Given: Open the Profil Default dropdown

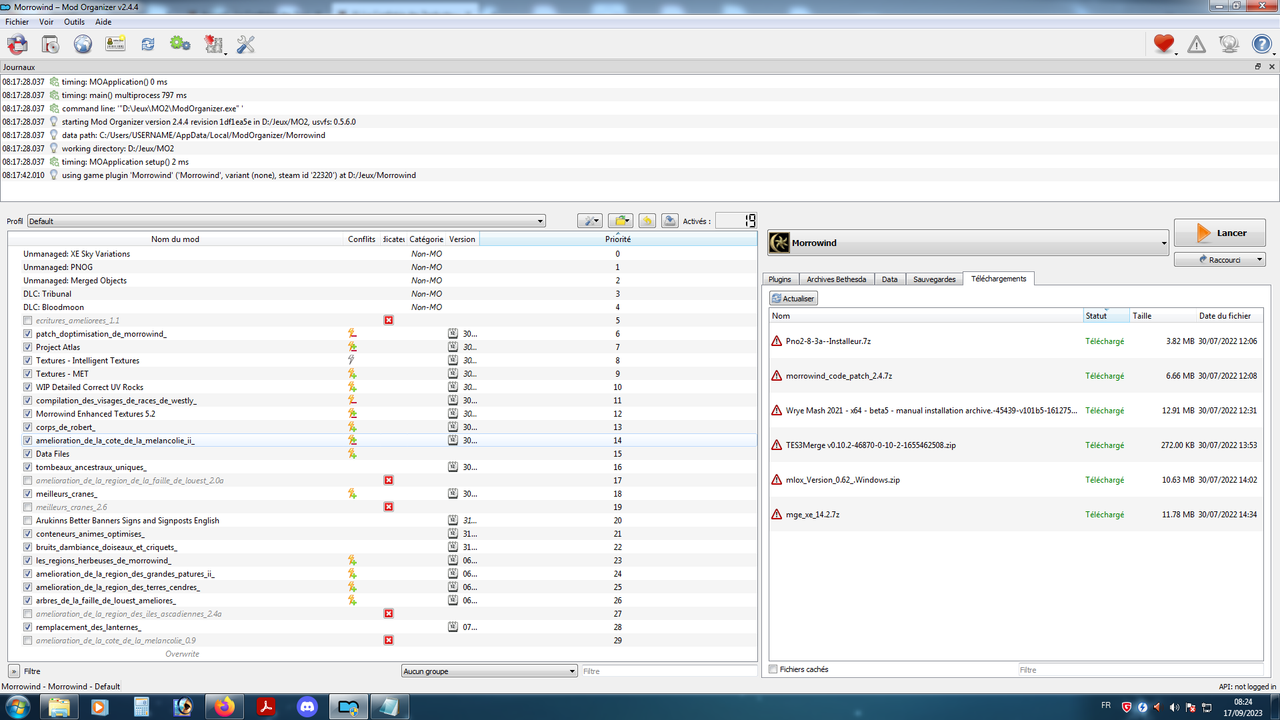Looking at the screenshot, I should 286,221.
